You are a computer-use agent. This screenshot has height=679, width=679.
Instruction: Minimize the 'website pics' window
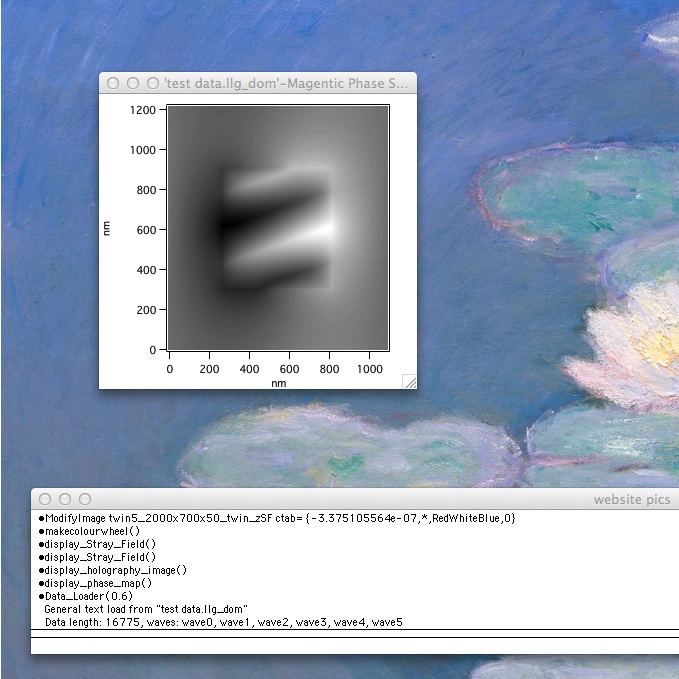(65, 498)
